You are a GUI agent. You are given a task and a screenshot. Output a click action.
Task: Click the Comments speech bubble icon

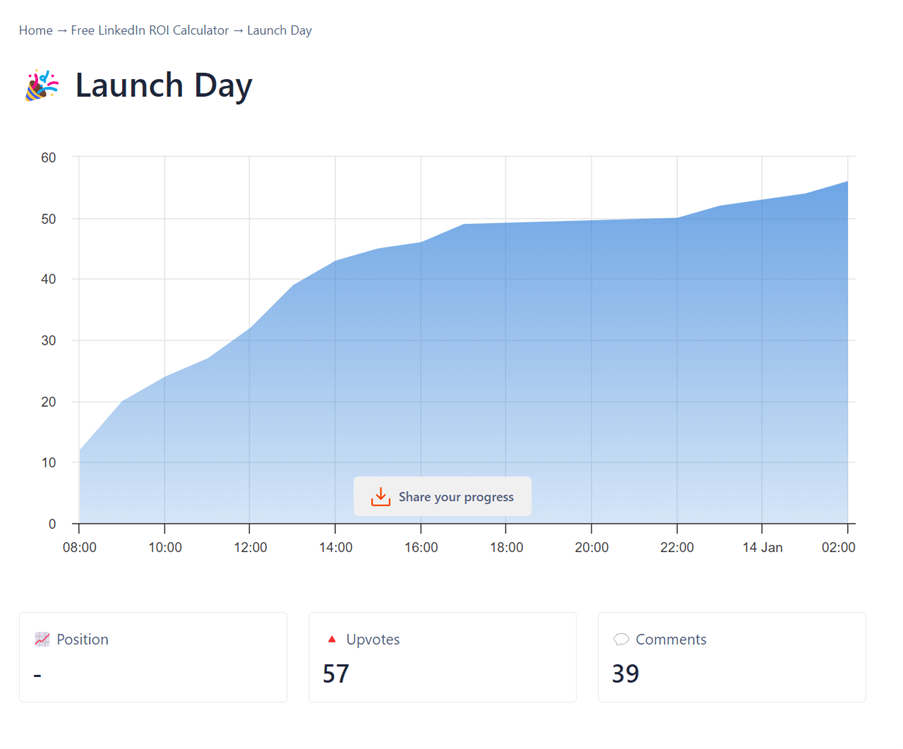(x=621, y=639)
